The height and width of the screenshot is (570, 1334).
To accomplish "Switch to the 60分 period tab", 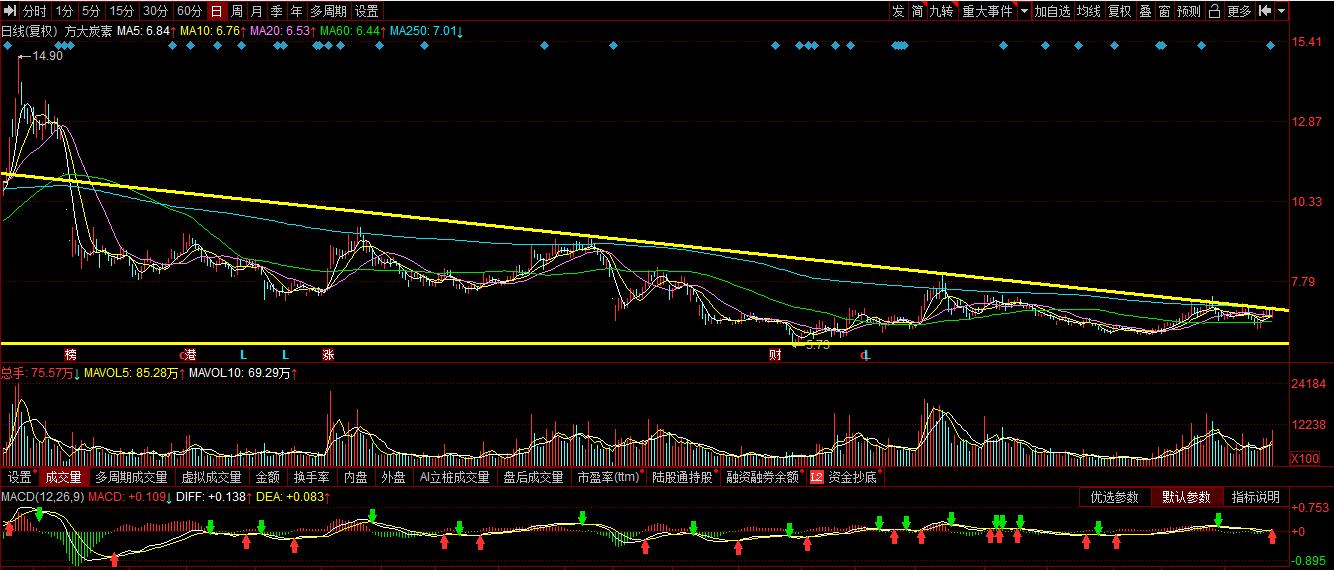I will 188,11.
